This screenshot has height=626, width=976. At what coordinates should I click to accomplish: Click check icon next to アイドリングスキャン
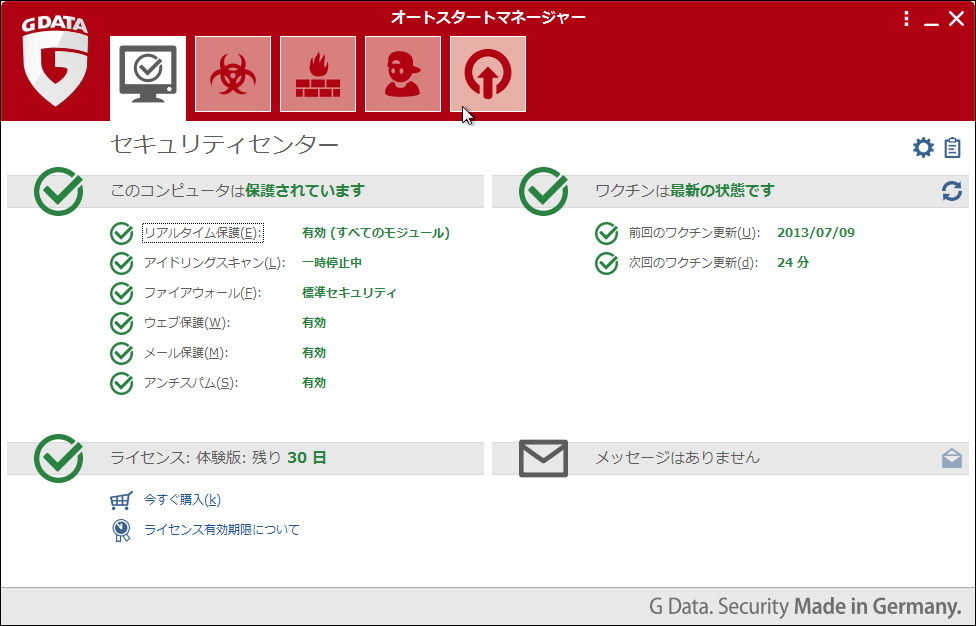[x=121, y=263]
